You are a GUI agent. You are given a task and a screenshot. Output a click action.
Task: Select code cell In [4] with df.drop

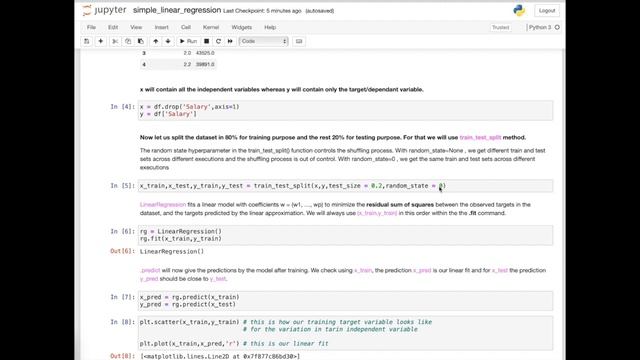pyautogui.click(x=345, y=111)
